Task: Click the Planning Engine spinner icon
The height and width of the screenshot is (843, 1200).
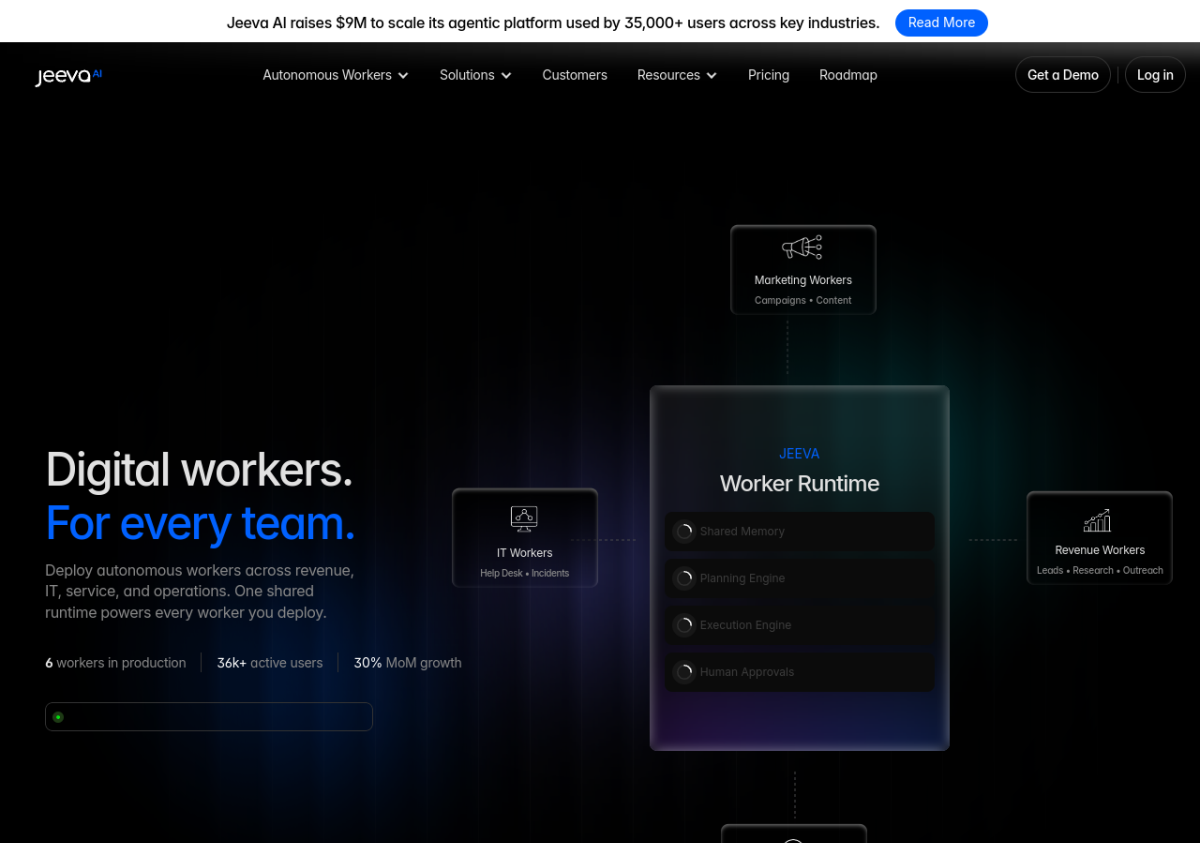Action: (x=684, y=578)
